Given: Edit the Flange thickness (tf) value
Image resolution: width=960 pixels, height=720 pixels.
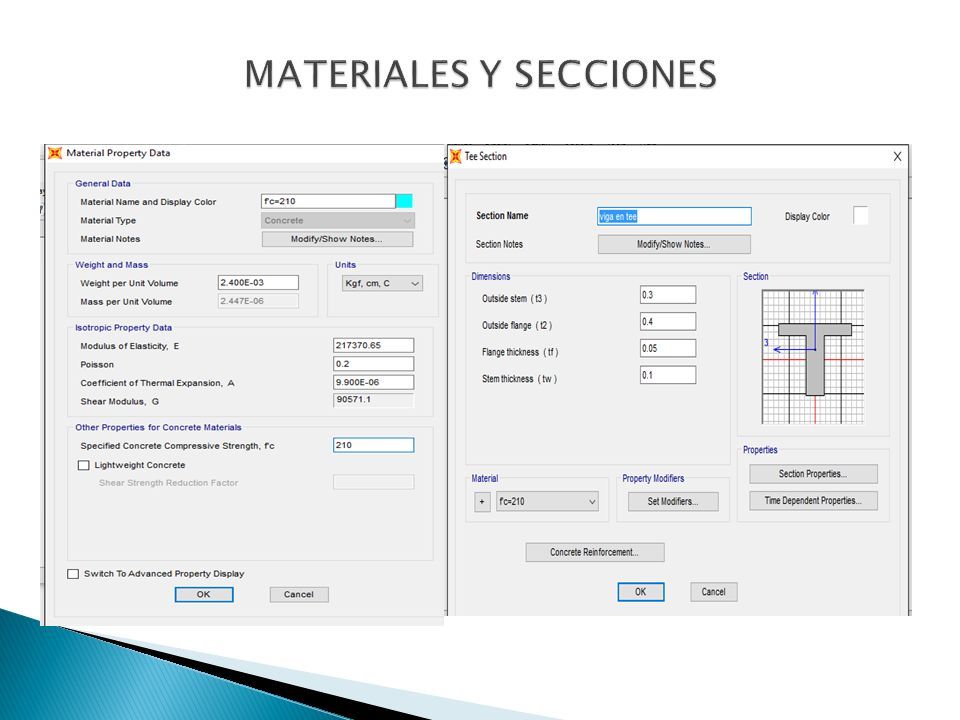Looking at the screenshot, I should [x=668, y=348].
